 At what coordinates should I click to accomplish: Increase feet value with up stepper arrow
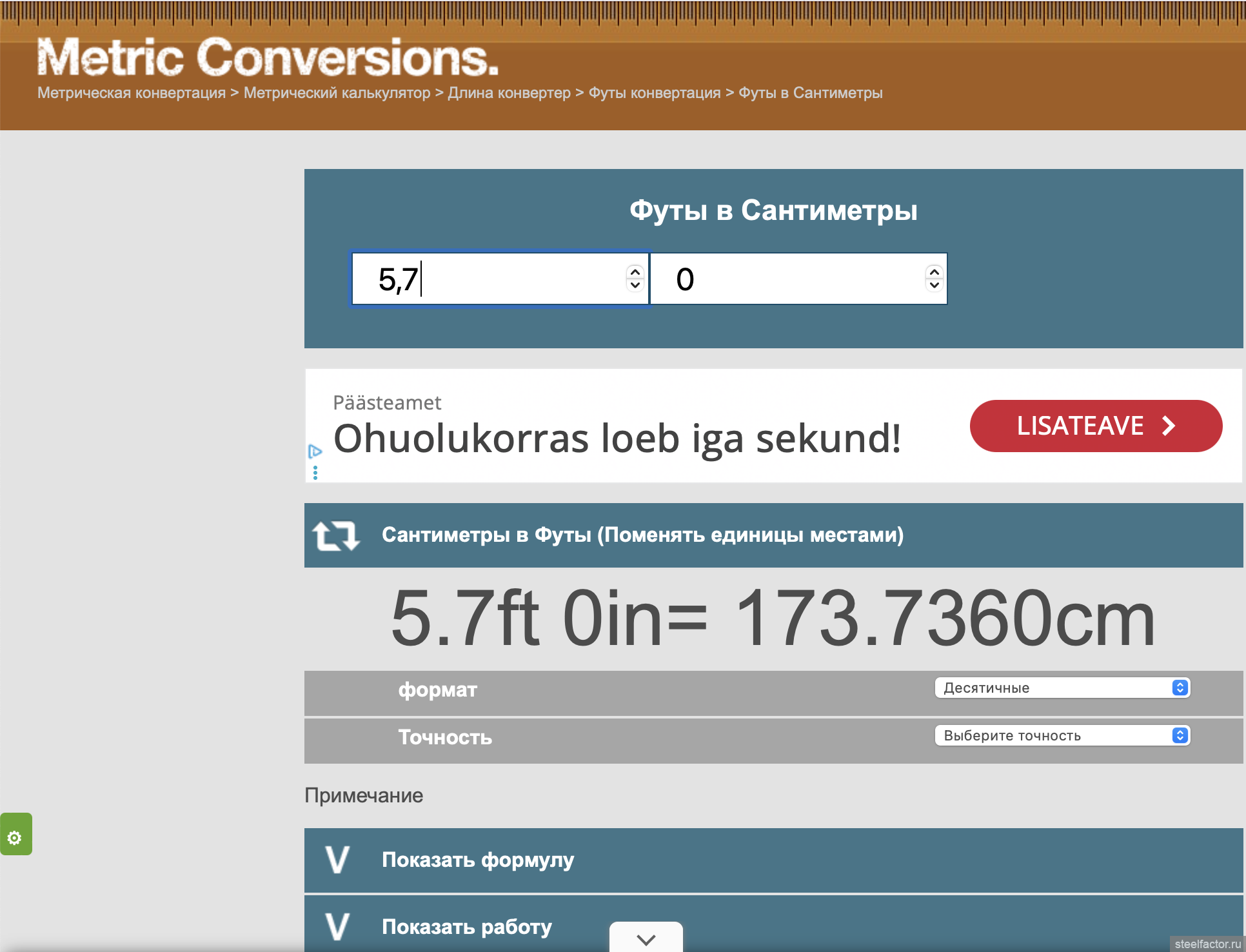point(635,272)
